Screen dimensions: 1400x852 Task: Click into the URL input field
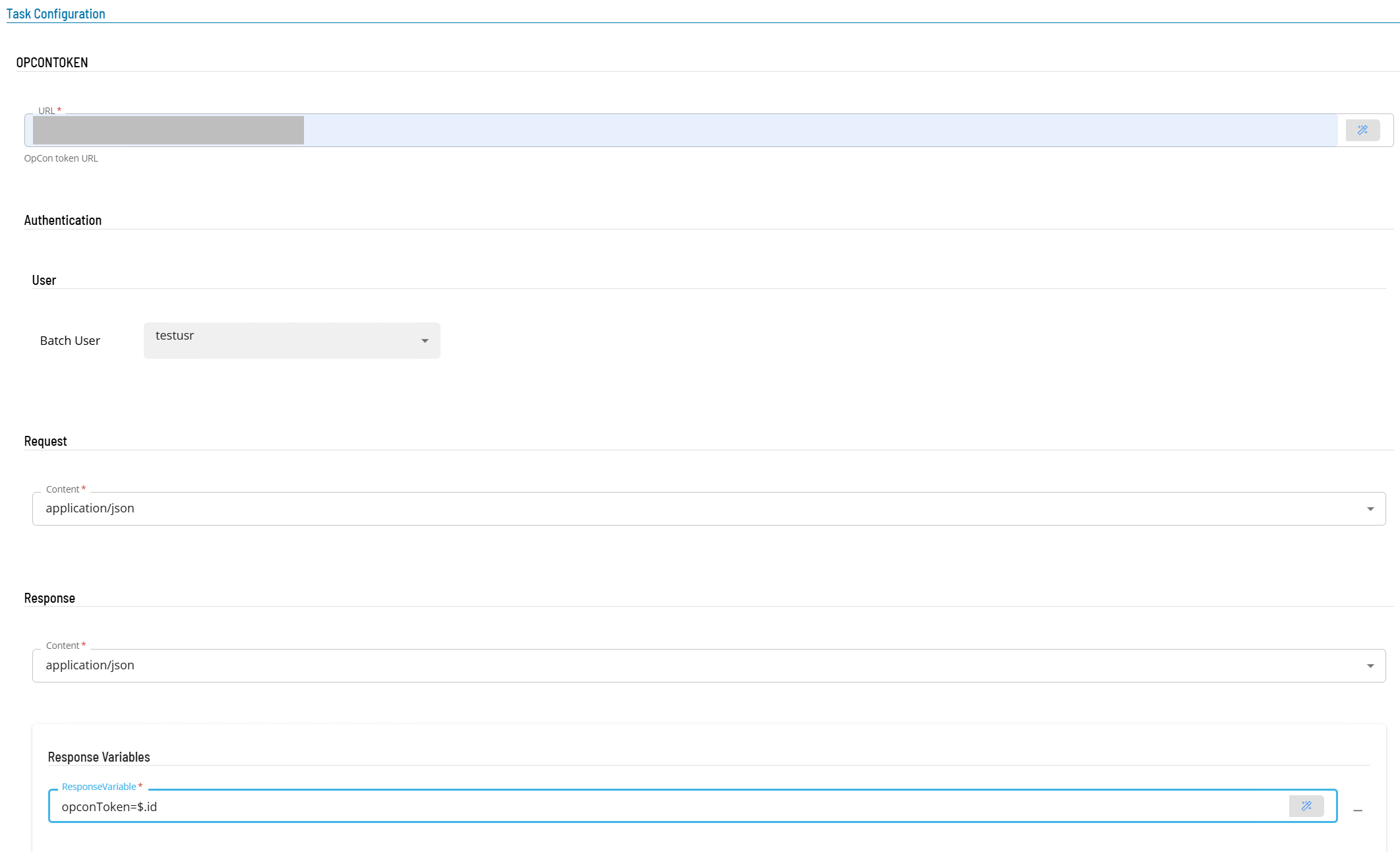pyautogui.click(x=681, y=131)
